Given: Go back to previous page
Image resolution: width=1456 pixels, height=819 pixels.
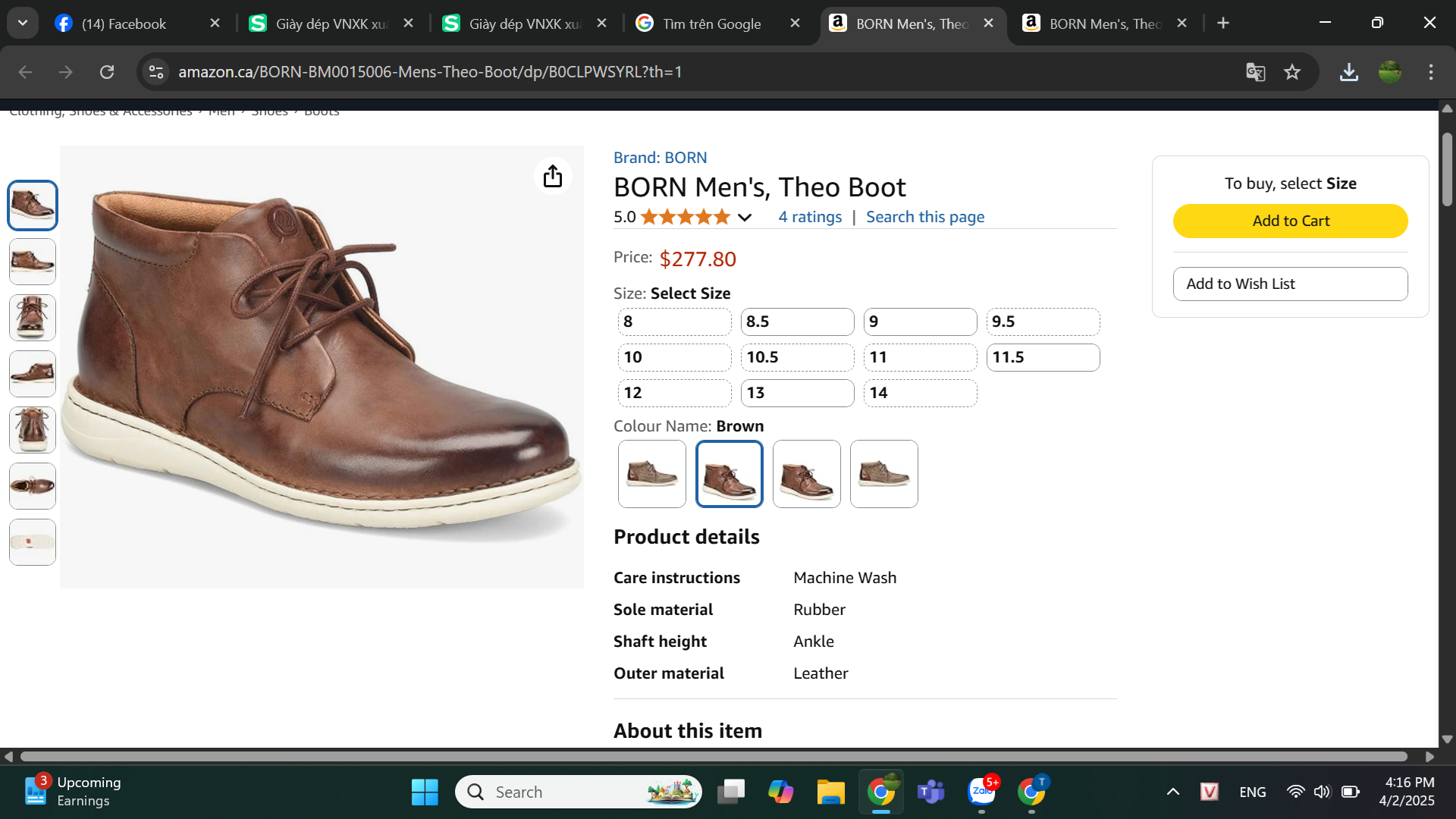Looking at the screenshot, I should coord(25,72).
